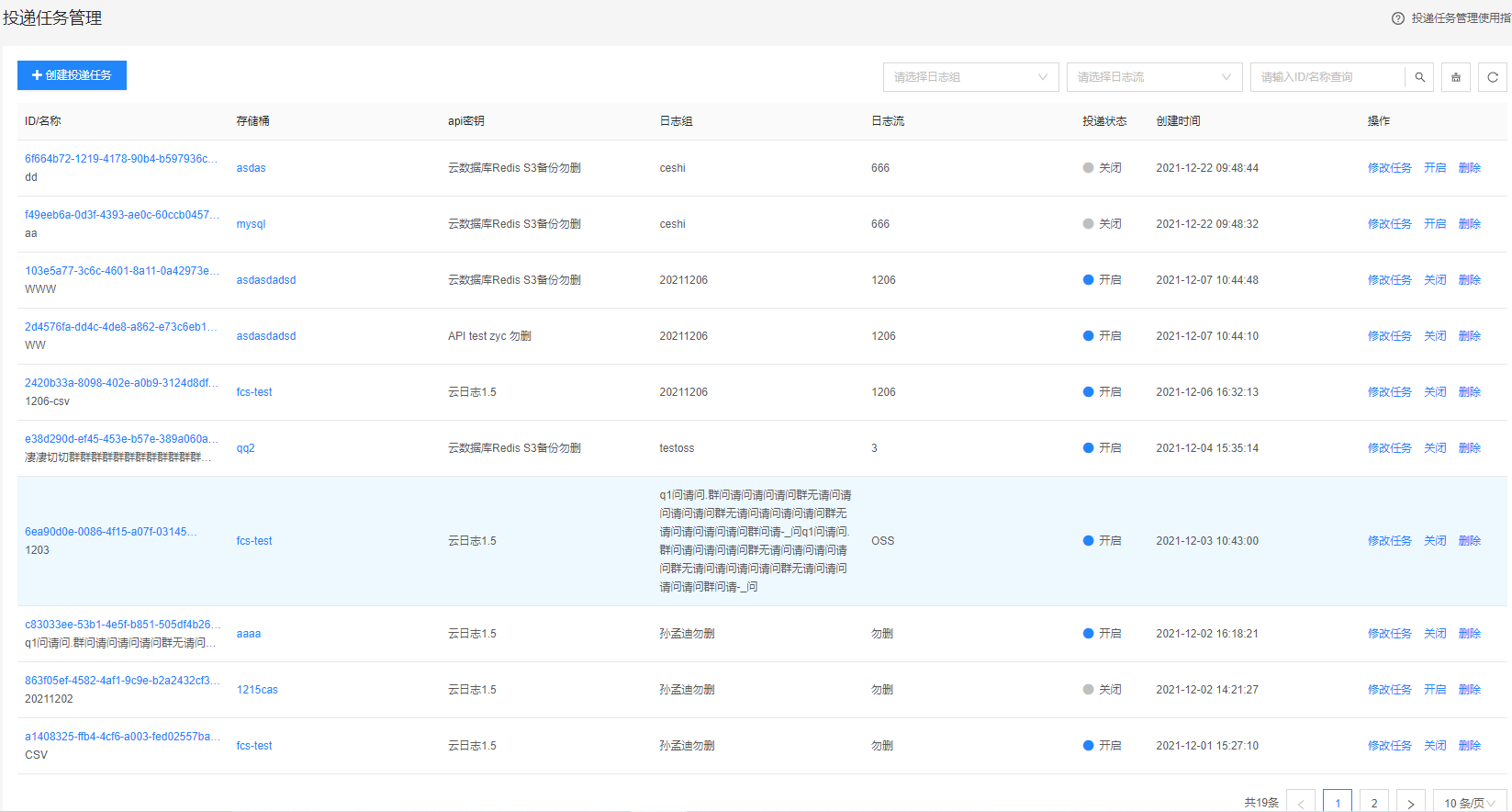This screenshot has height=812, width=1512.
Task: Open bucket link aaaa
Action: pyautogui.click(x=248, y=634)
